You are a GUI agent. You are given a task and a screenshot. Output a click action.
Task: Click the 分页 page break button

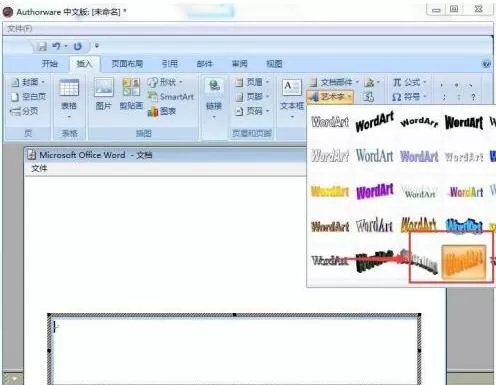(24, 111)
